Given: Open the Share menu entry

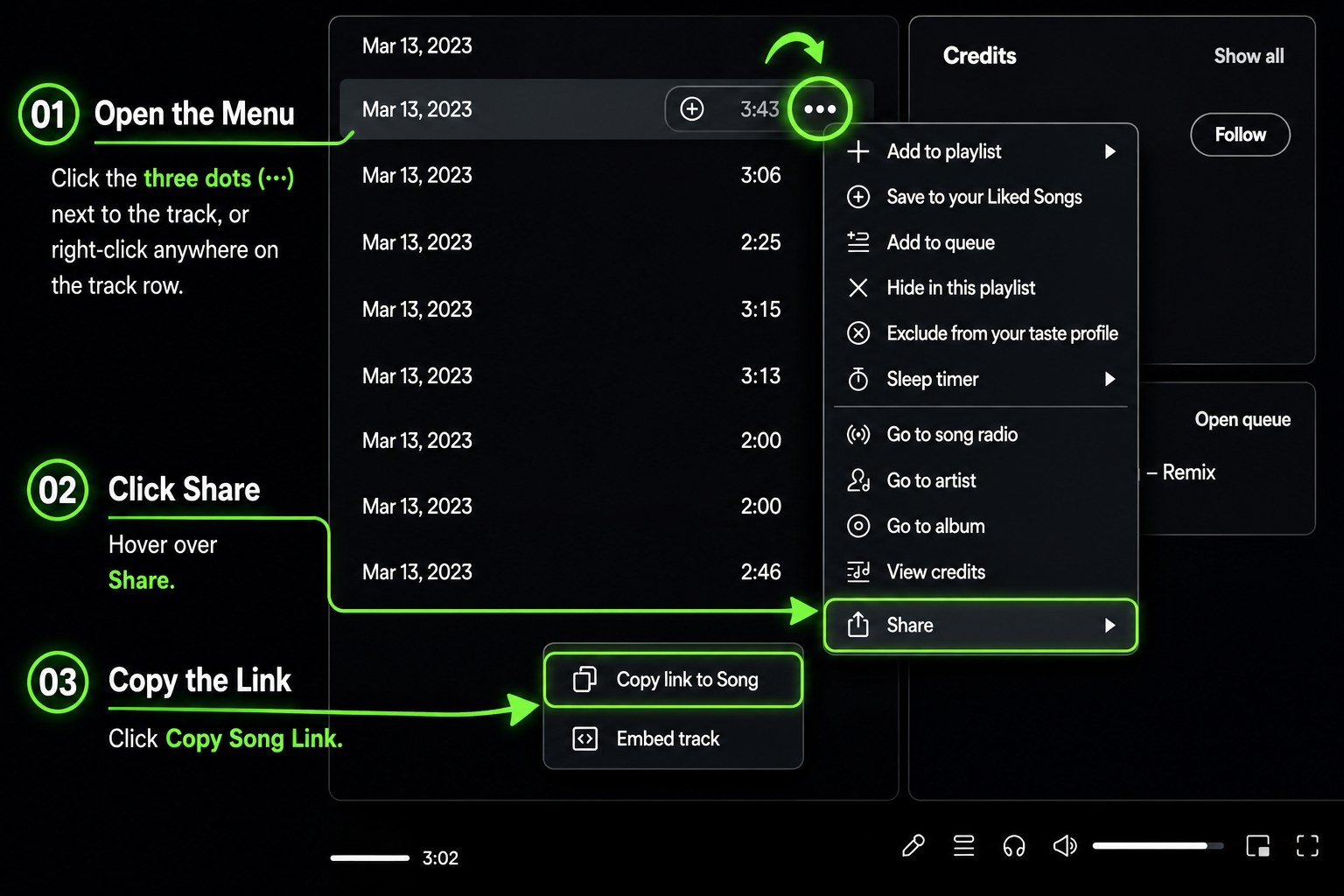Looking at the screenshot, I should click(x=981, y=625).
